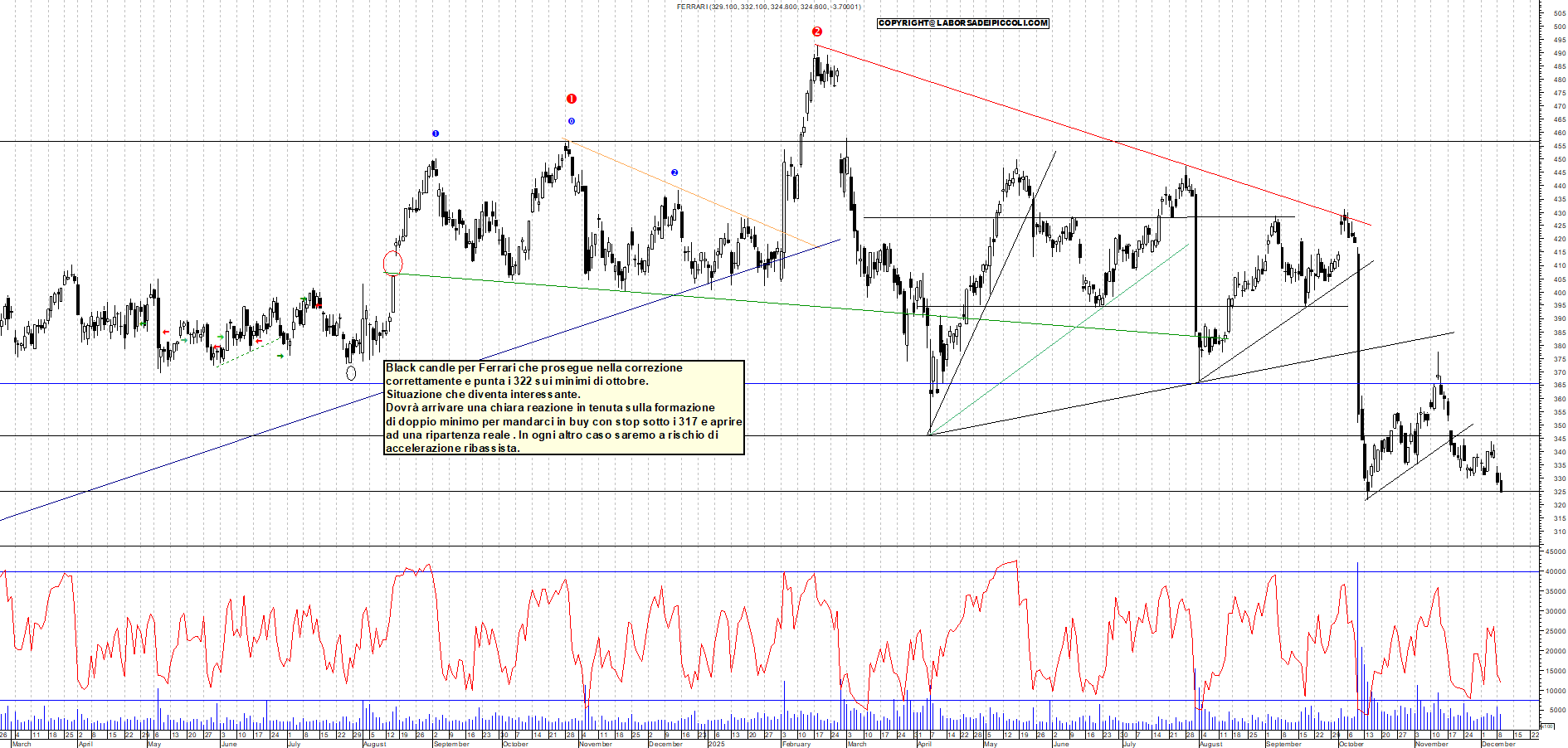Click the red circle marker numbered 2
Screen dimensions: 1568x748
[x=817, y=32]
